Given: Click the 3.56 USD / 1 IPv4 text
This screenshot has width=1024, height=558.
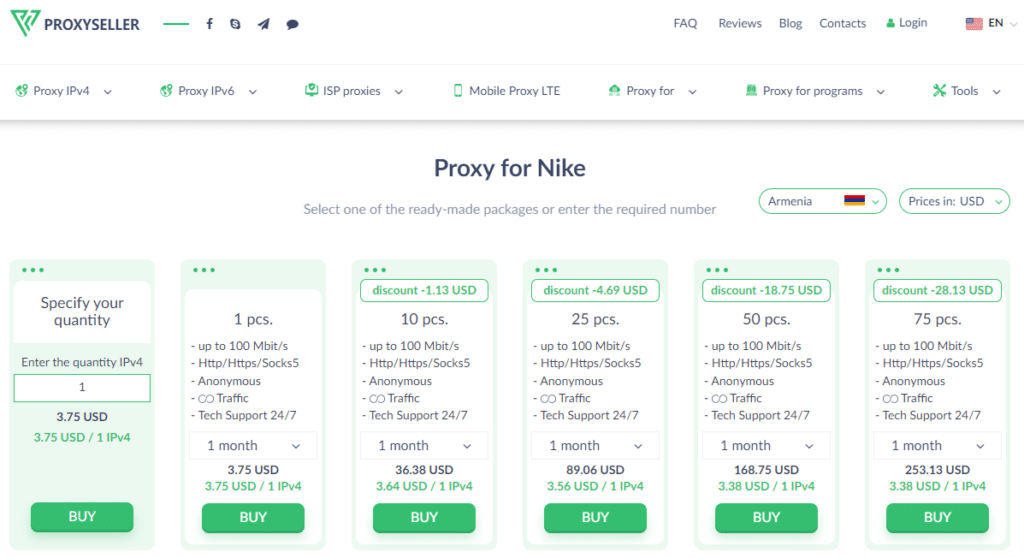Looking at the screenshot, I should click(596, 486).
